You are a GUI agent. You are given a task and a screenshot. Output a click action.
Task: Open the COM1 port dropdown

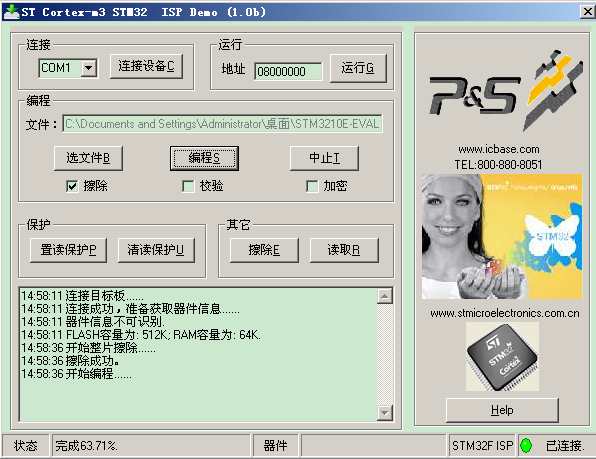89,68
